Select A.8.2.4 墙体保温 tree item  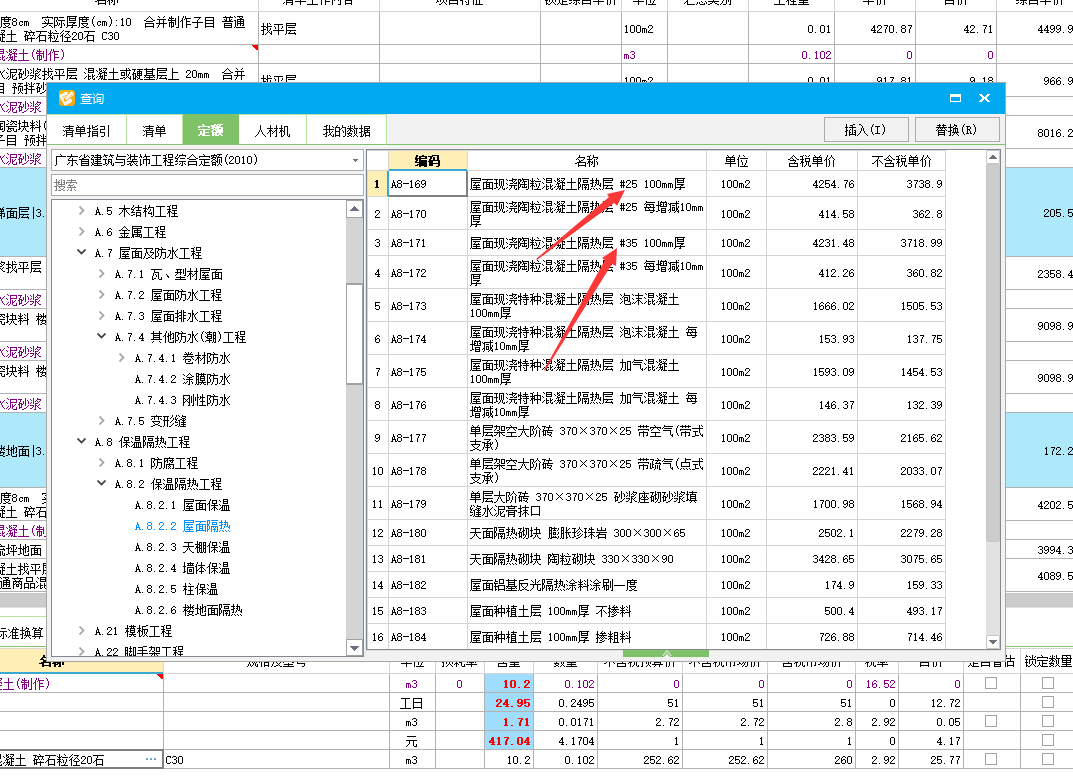click(x=183, y=568)
